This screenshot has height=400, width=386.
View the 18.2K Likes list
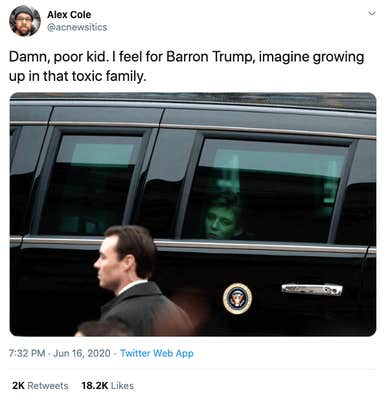point(108,386)
